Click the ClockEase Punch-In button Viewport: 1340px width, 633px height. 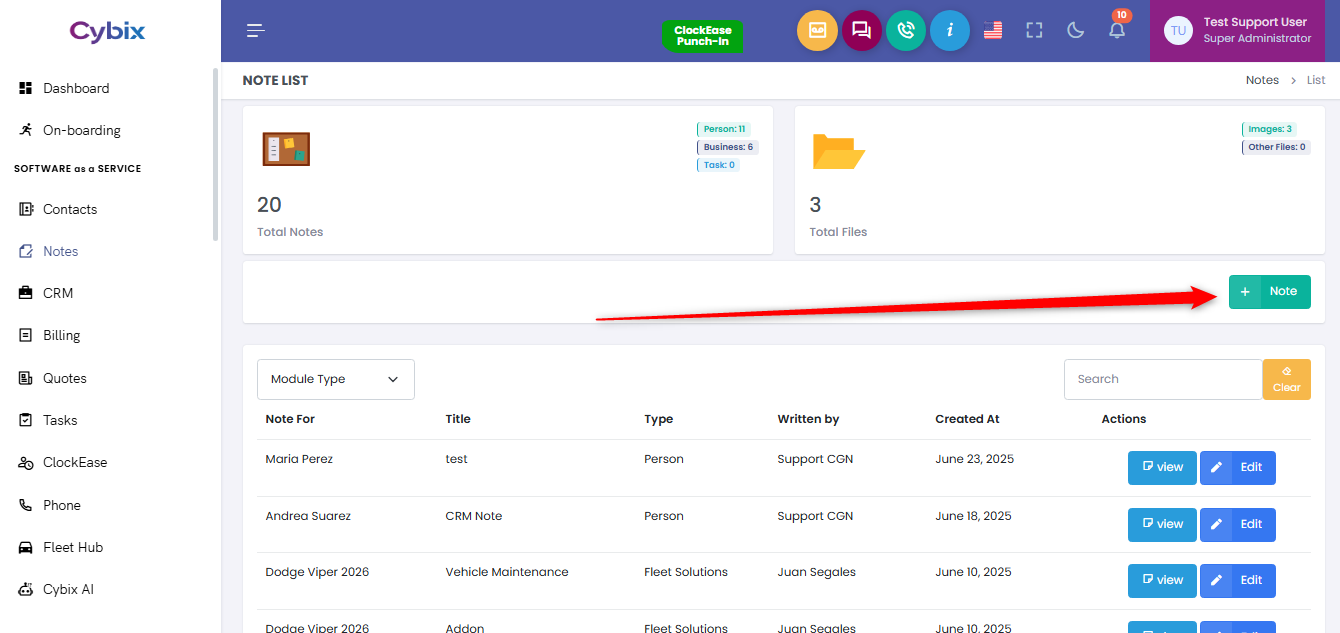[x=703, y=36]
